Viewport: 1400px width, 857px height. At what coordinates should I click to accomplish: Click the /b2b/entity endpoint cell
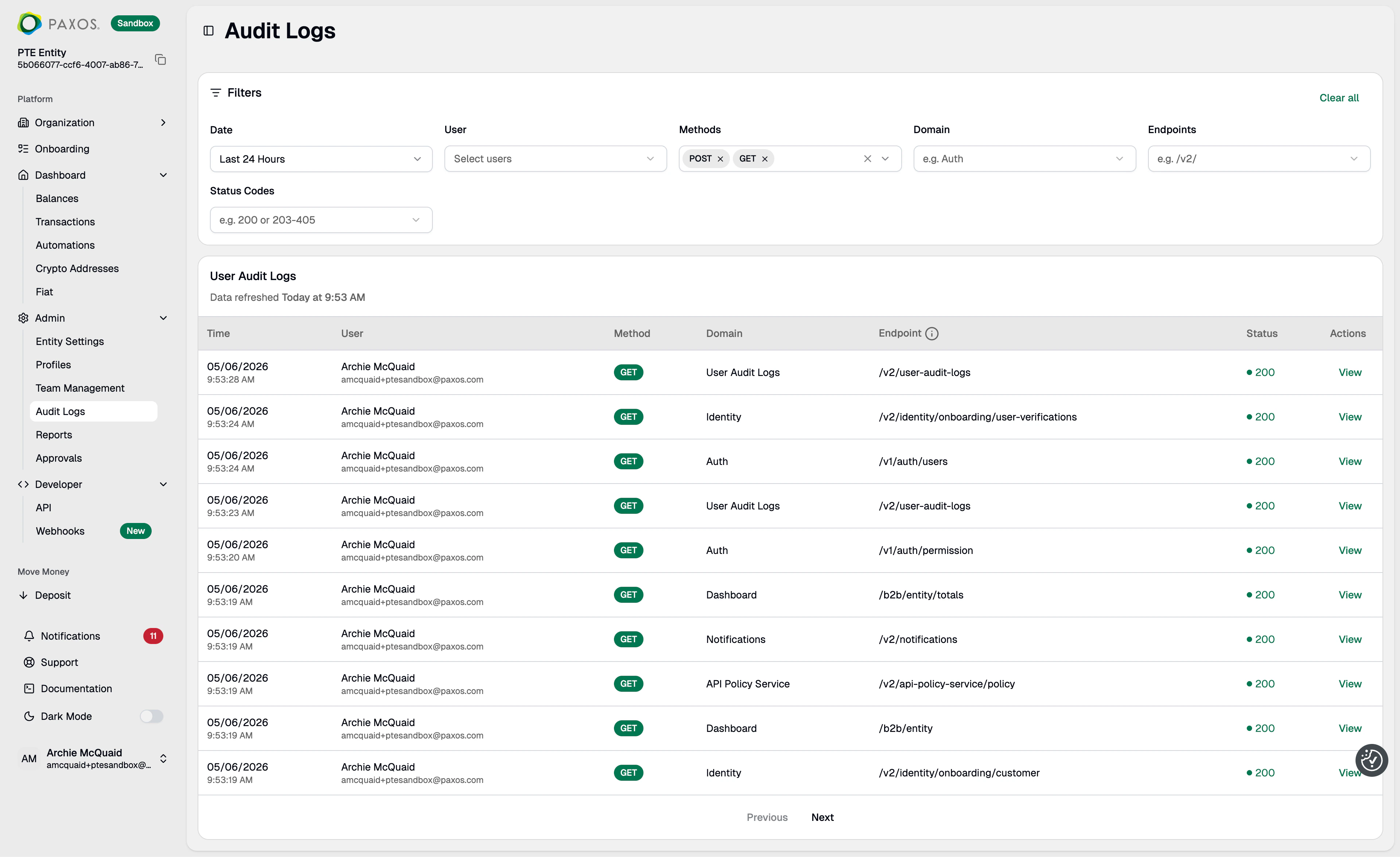[906, 729]
